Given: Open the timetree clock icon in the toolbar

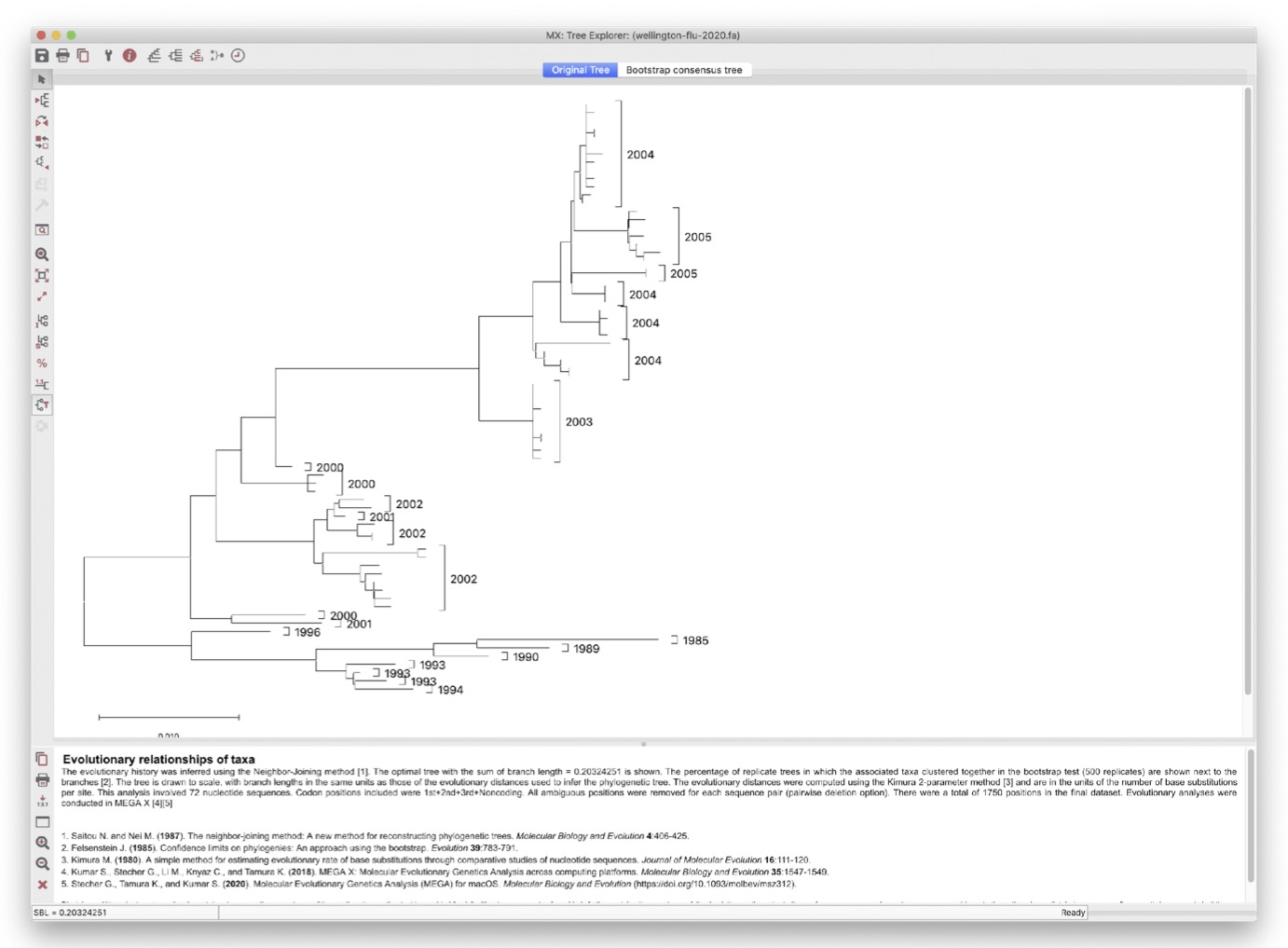Looking at the screenshot, I should tap(239, 56).
